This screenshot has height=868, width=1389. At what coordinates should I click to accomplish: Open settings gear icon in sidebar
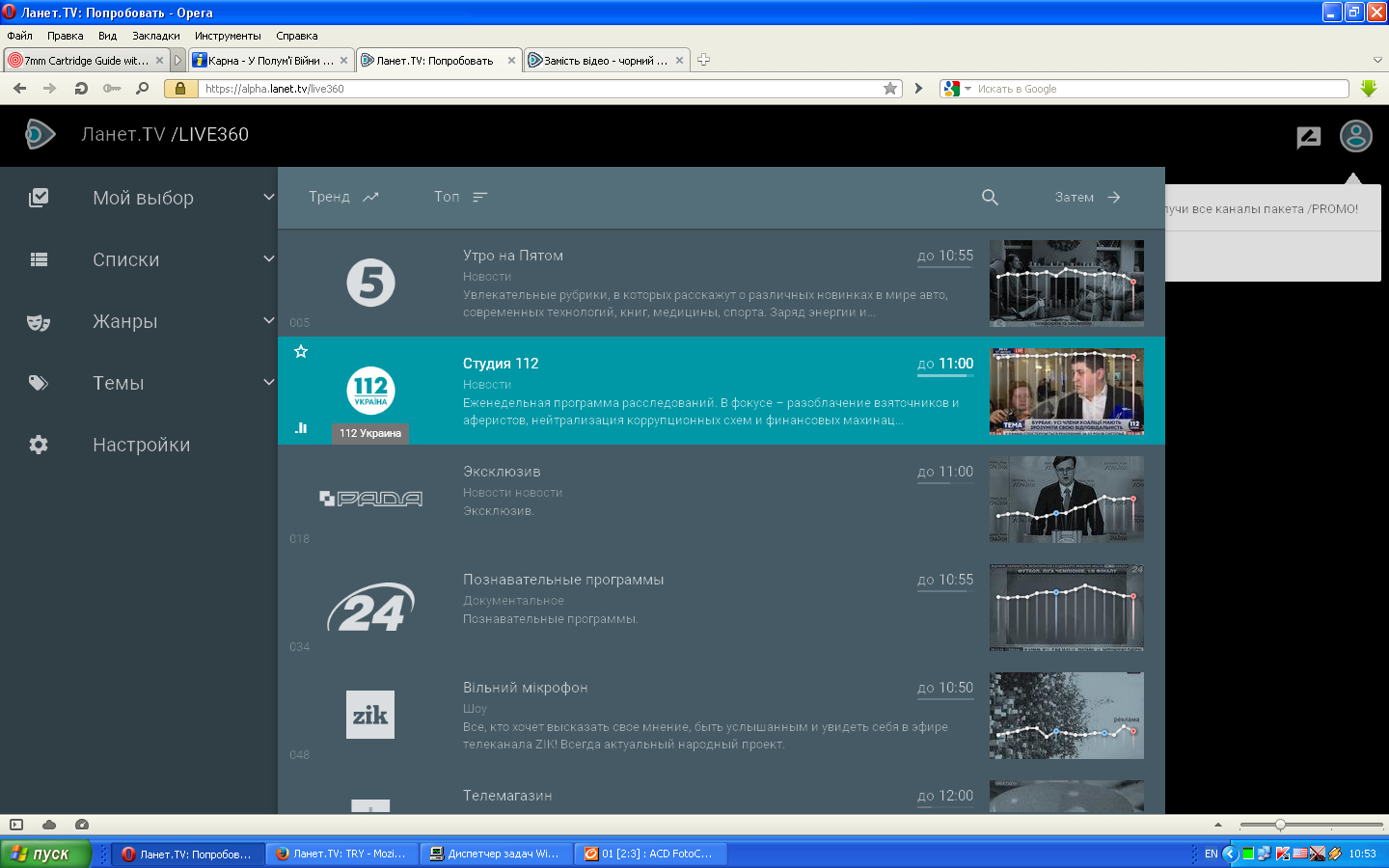point(39,445)
